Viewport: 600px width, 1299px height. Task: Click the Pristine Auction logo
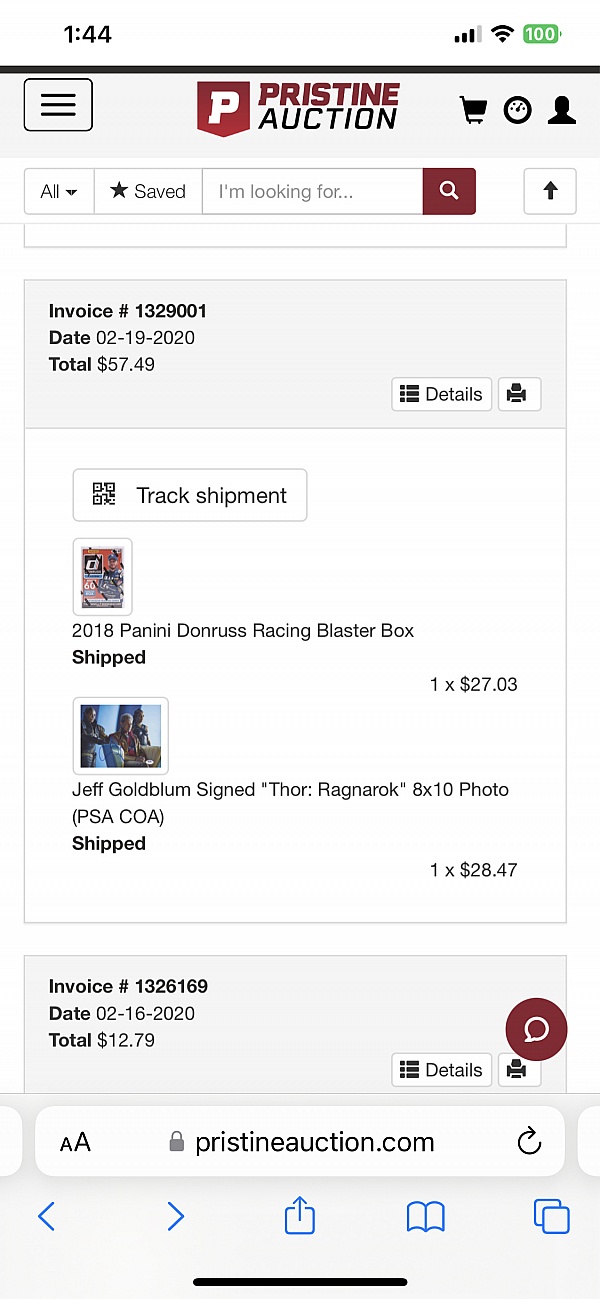point(300,107)
